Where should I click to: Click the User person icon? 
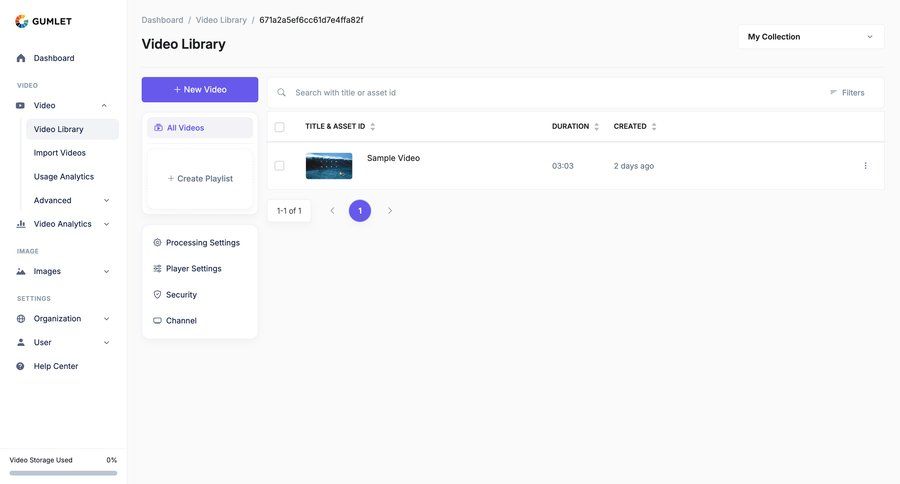[x=21, y=342]
